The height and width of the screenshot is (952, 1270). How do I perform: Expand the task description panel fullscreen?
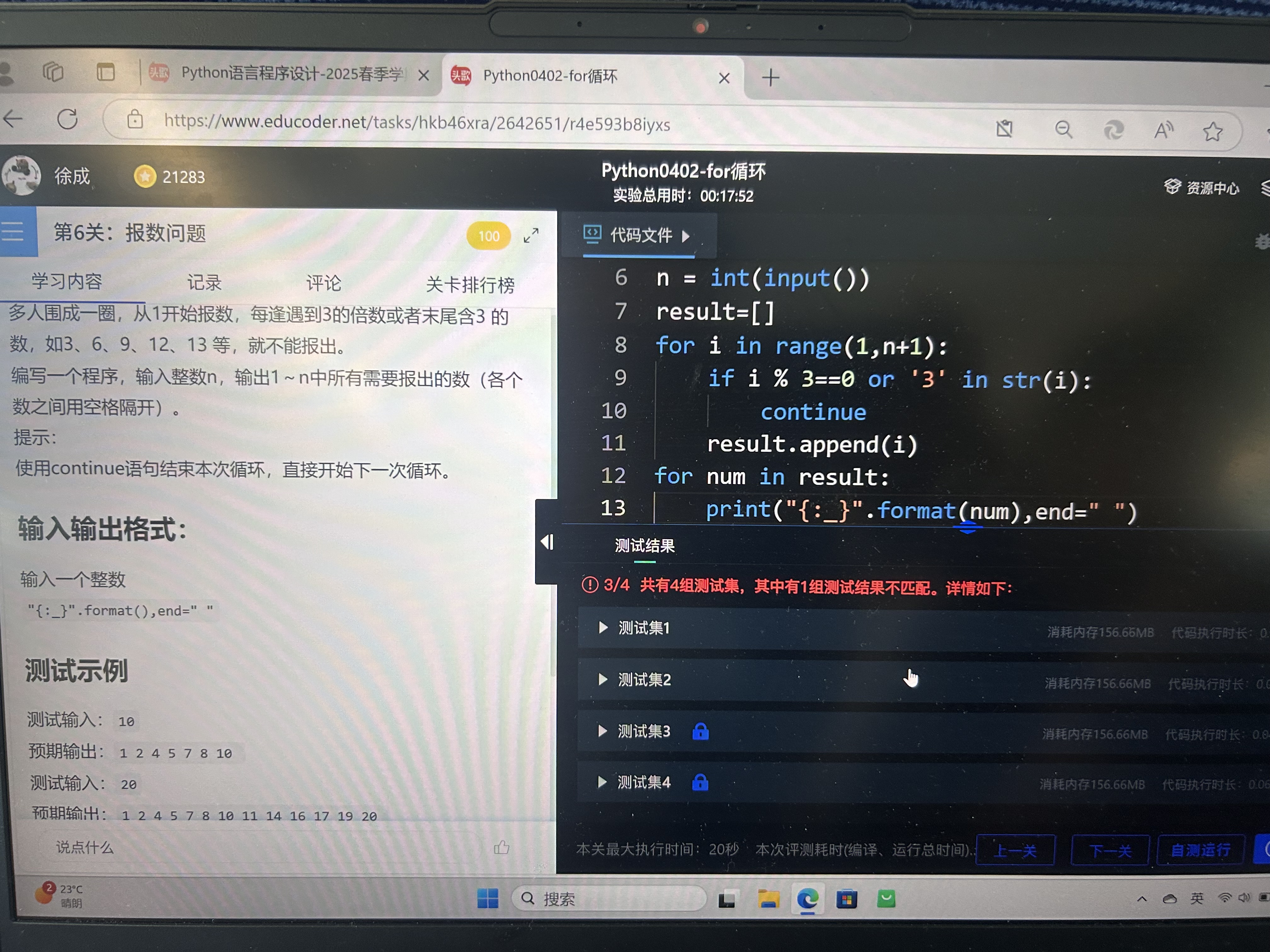point(531,235)
